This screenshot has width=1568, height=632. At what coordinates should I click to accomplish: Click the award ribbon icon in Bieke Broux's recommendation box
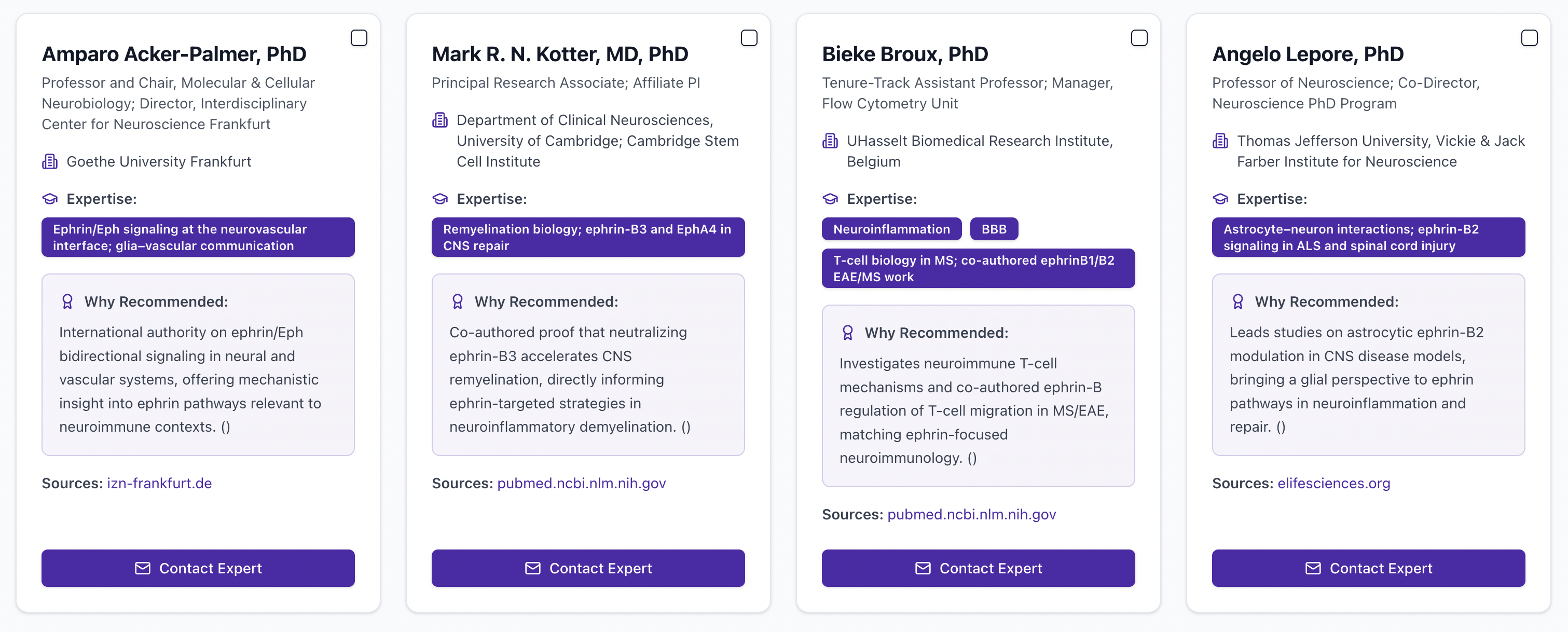pos(848,332)
